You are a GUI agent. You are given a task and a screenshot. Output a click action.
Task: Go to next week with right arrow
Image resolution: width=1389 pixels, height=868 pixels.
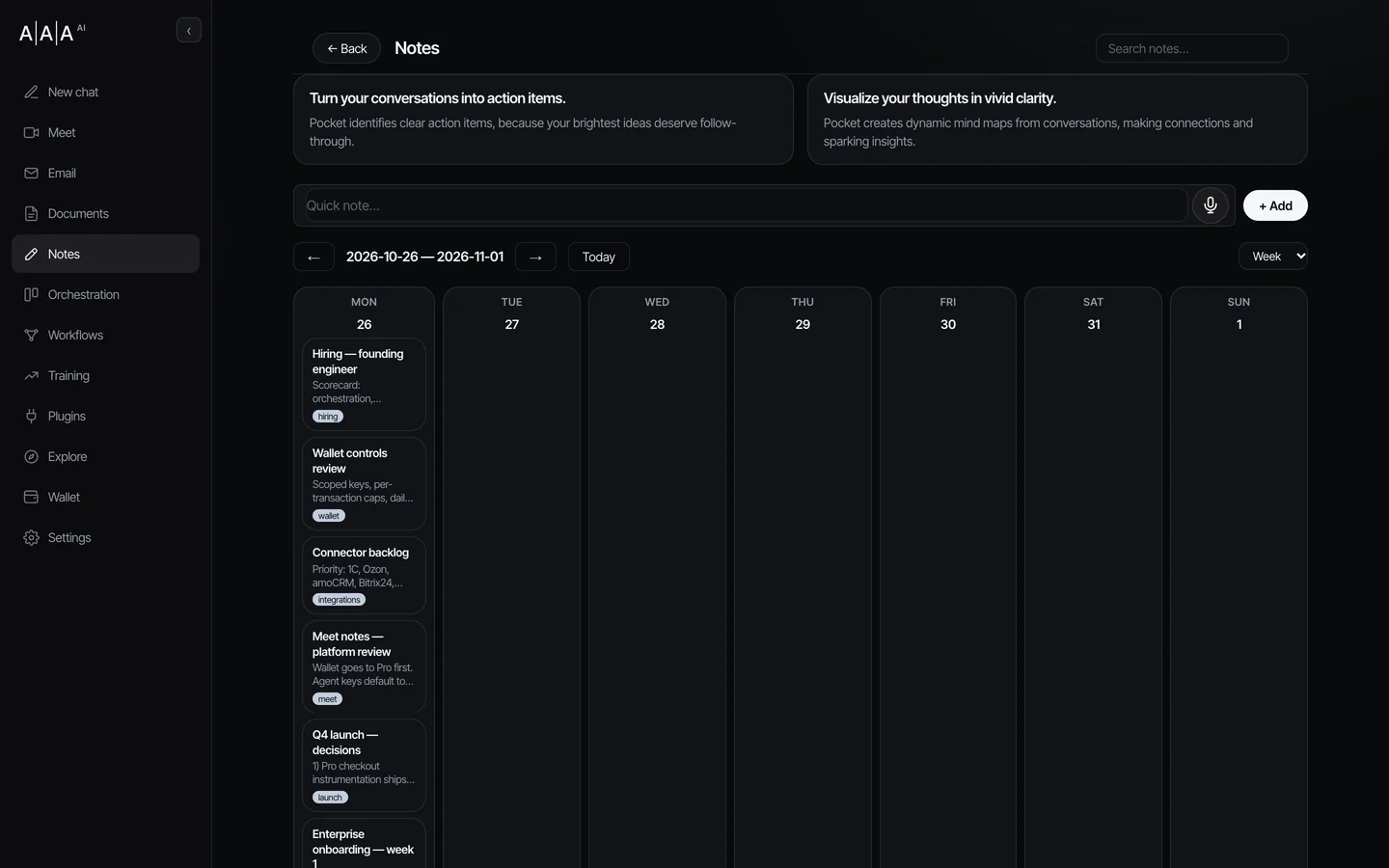click(535, 257)
